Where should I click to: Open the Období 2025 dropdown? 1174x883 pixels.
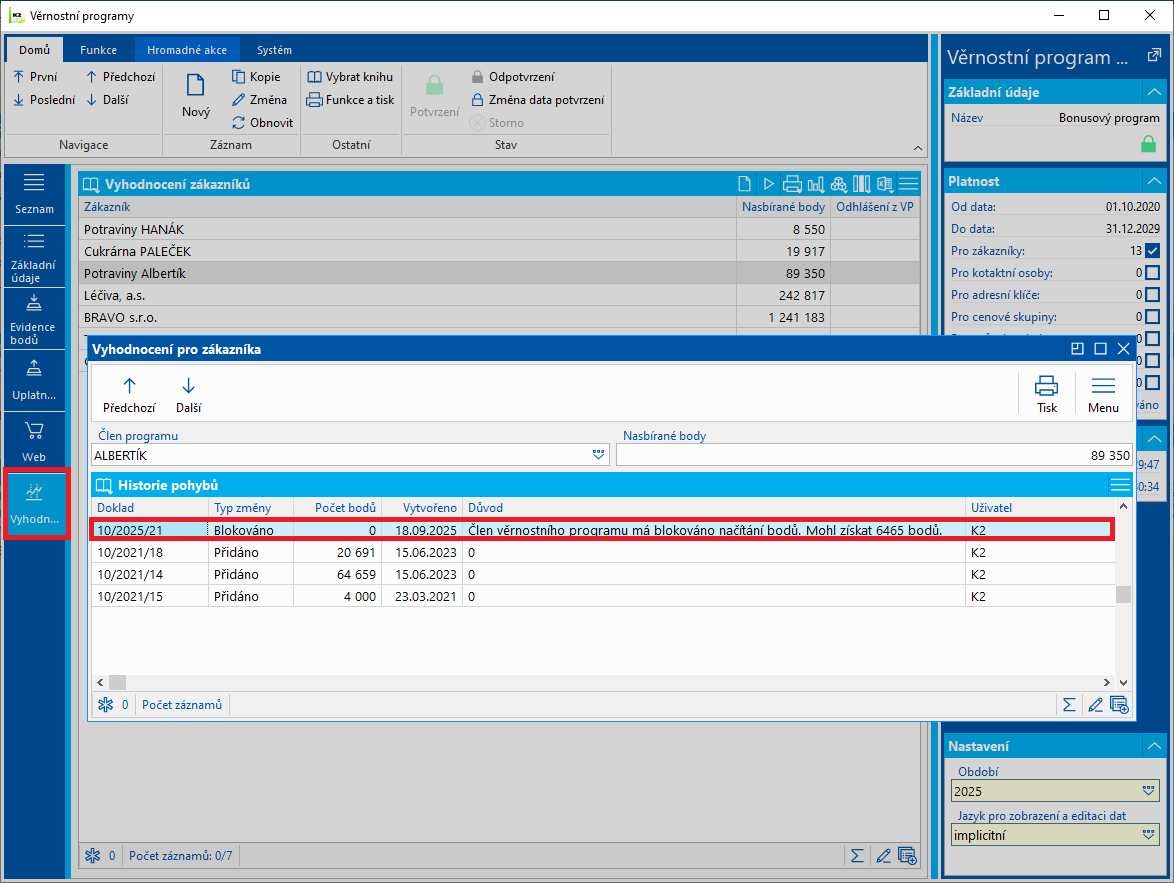(1149, 791)
